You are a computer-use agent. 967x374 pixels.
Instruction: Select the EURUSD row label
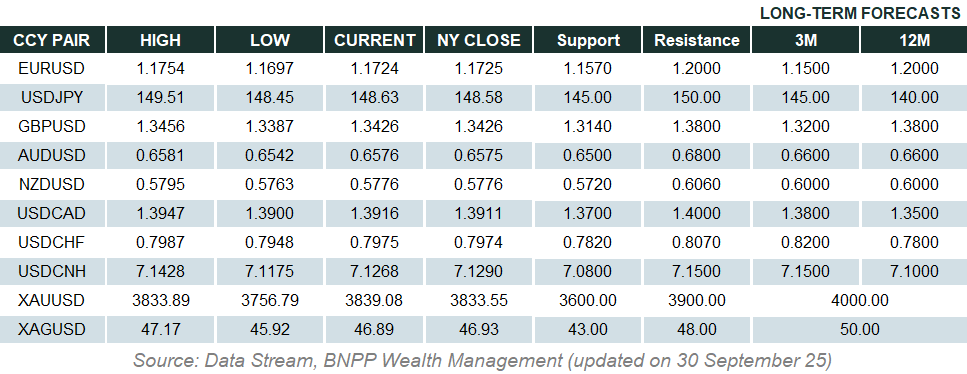(x=52, y=69)
